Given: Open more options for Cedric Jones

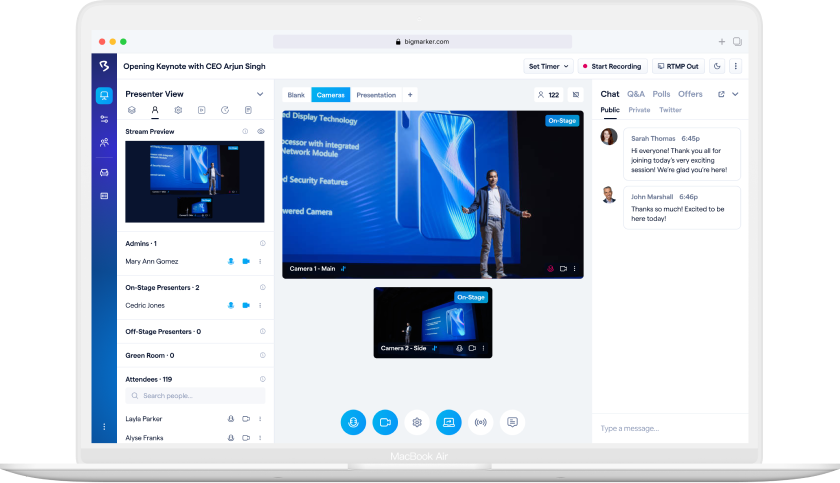Looking at the screenshot, I should (x=260, y=305).
